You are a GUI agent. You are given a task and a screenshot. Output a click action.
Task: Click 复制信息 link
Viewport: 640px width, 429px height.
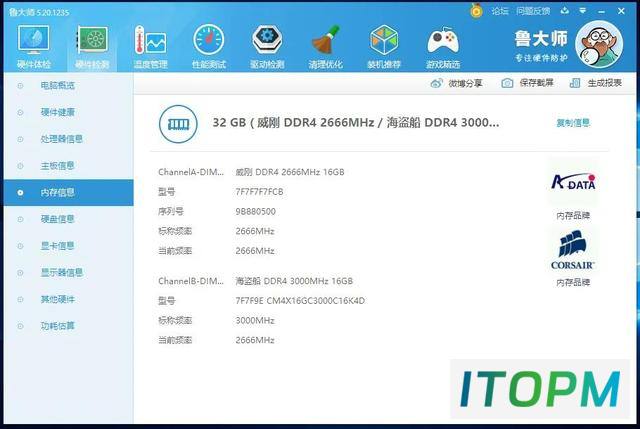(573, 123)
